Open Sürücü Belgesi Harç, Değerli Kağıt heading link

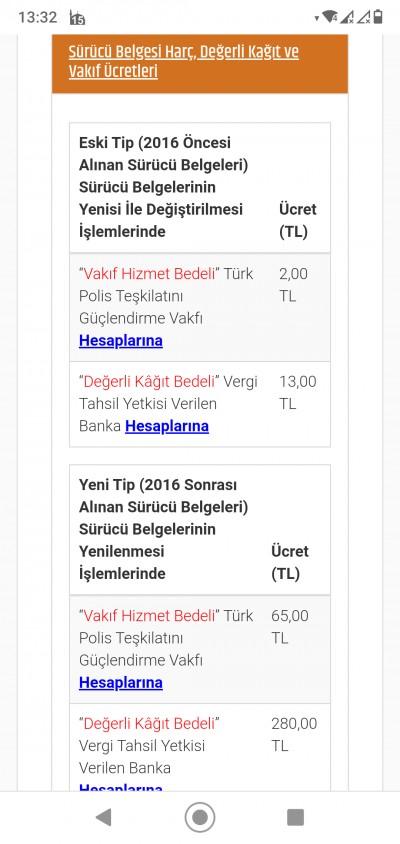click(184, 62)
